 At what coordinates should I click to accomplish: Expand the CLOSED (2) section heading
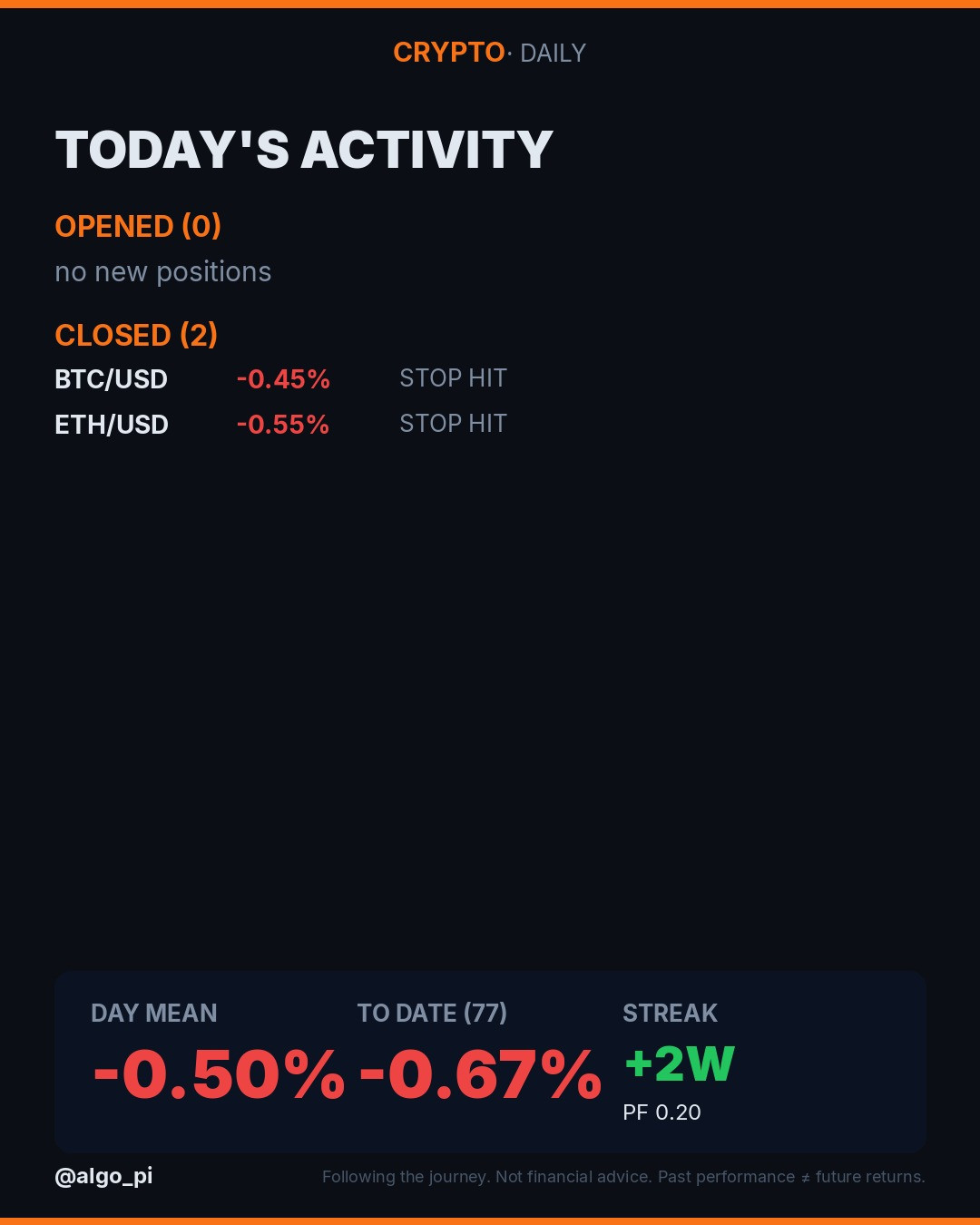tap(136, 335)
